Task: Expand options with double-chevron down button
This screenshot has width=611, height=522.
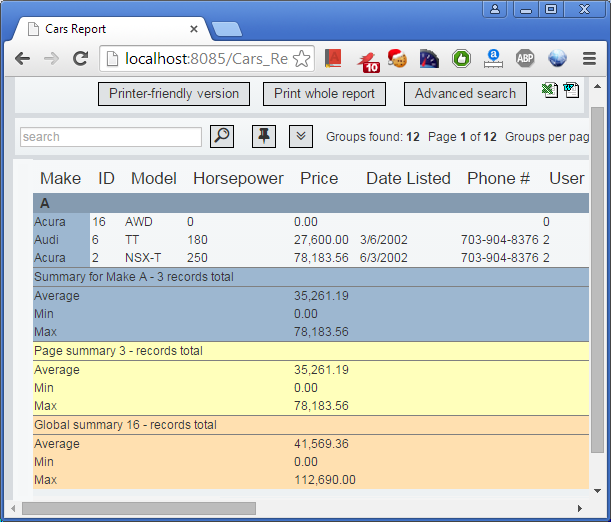Action: pos(301,136)
